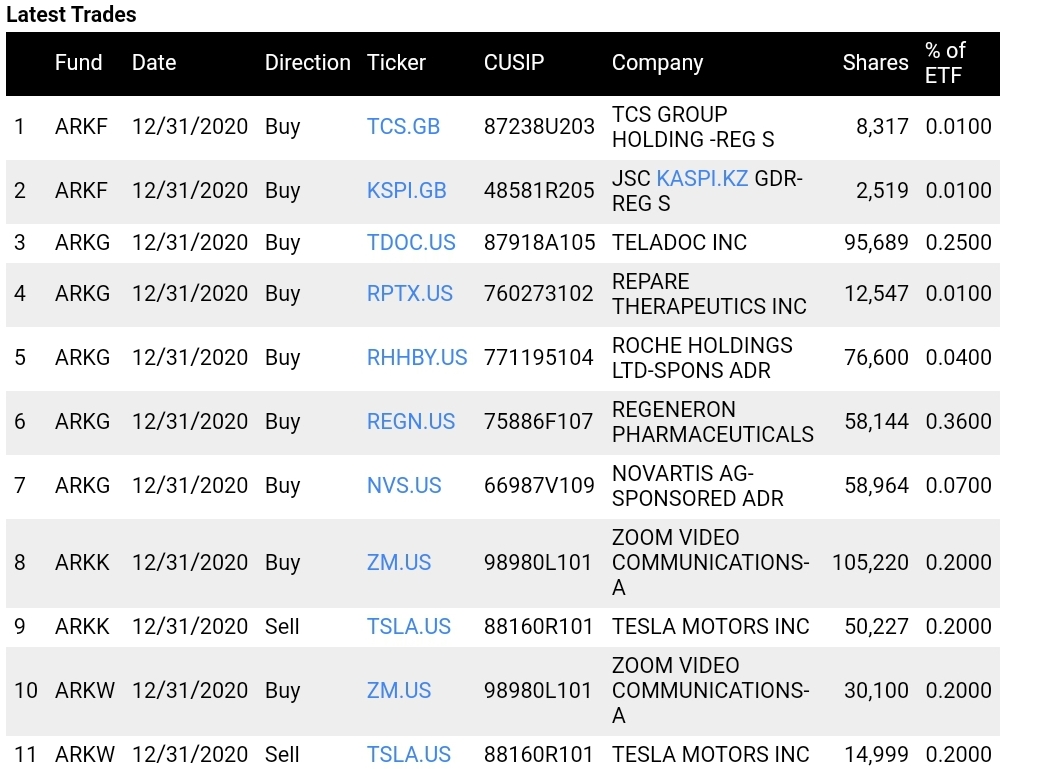Viewport: 1040px width, 769px height.
Task: Select shares value 58,144
Action: point(876,421)
